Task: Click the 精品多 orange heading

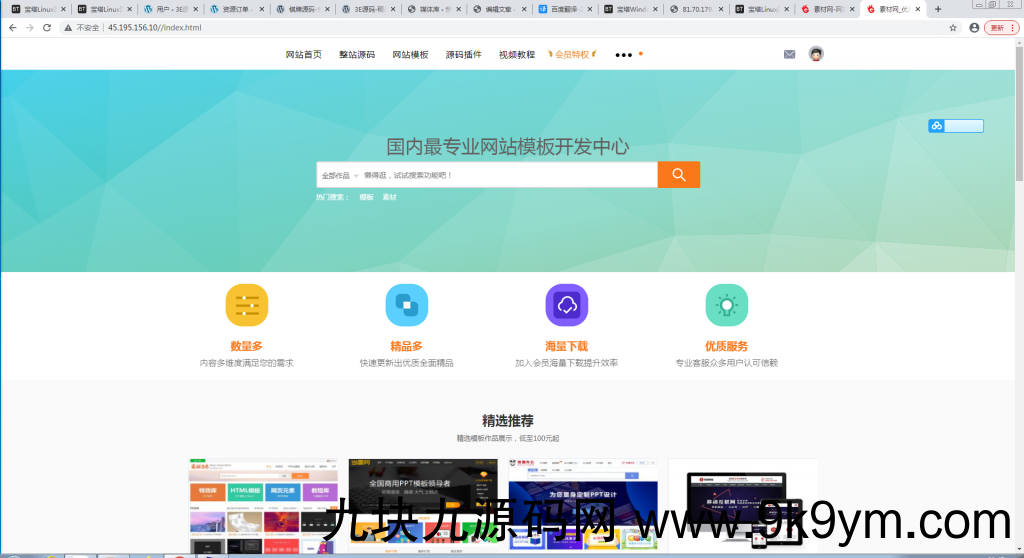Action: pyautogui.click(x=406, y=346)
